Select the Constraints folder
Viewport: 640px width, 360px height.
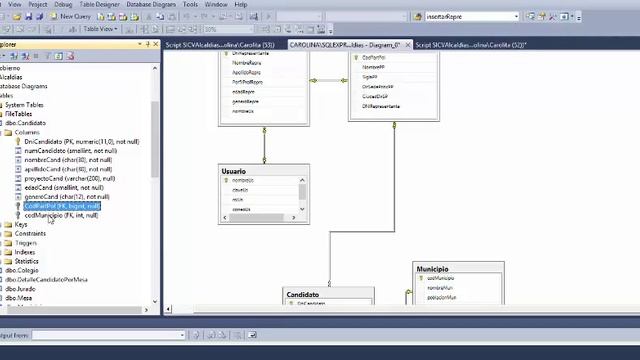30,233
